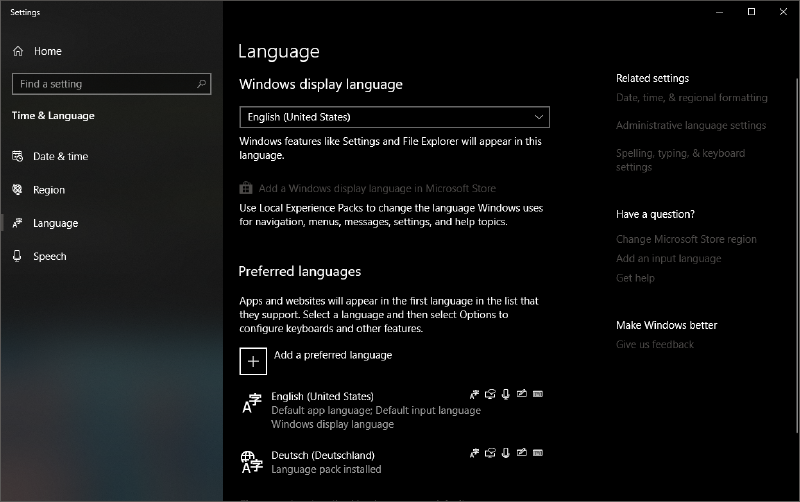Open the Windows display language dropdown
Viewport: 800px width, 502px height.
coord(394,117)
